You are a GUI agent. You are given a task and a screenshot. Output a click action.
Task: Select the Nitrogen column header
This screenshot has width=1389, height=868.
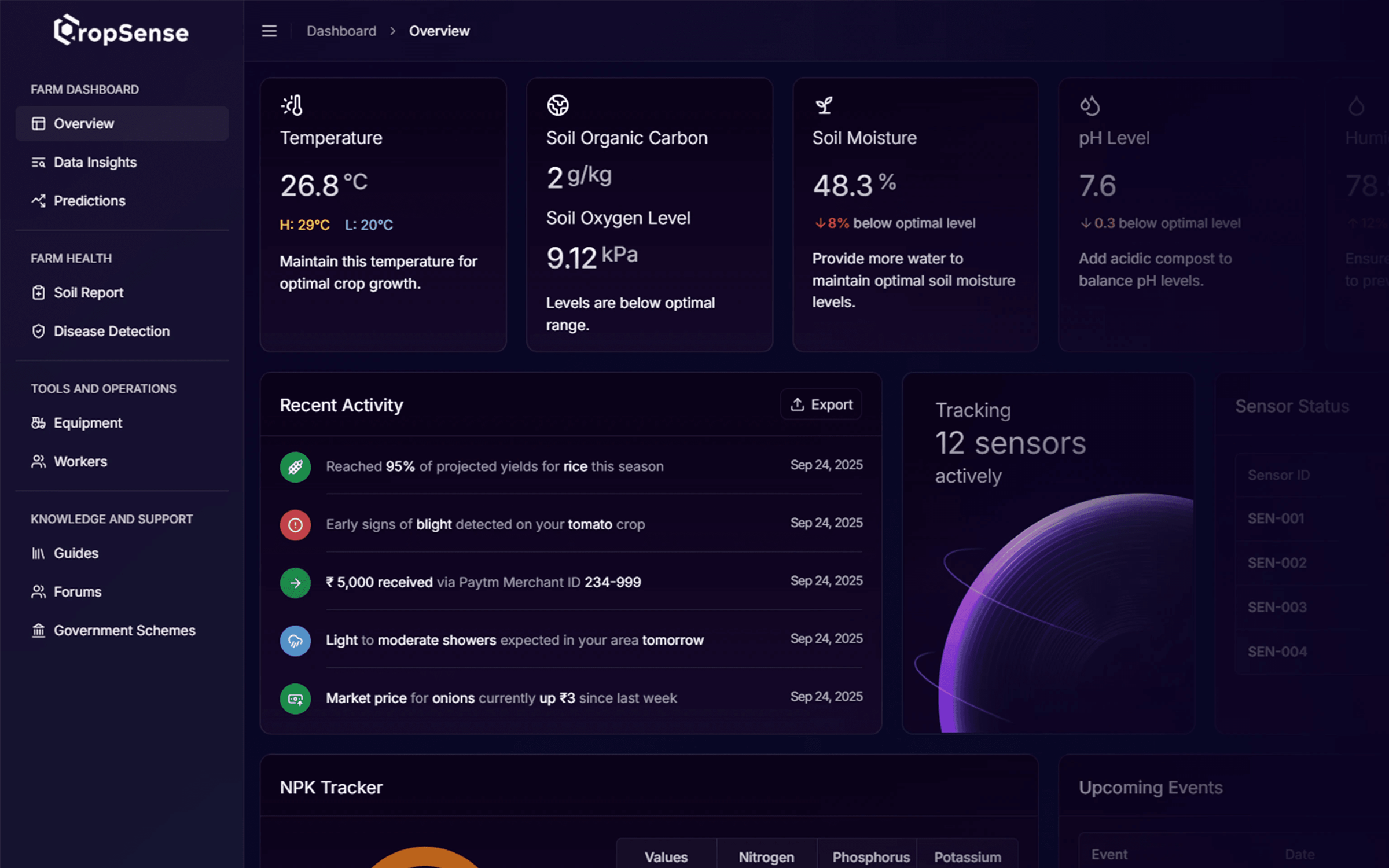766,857
